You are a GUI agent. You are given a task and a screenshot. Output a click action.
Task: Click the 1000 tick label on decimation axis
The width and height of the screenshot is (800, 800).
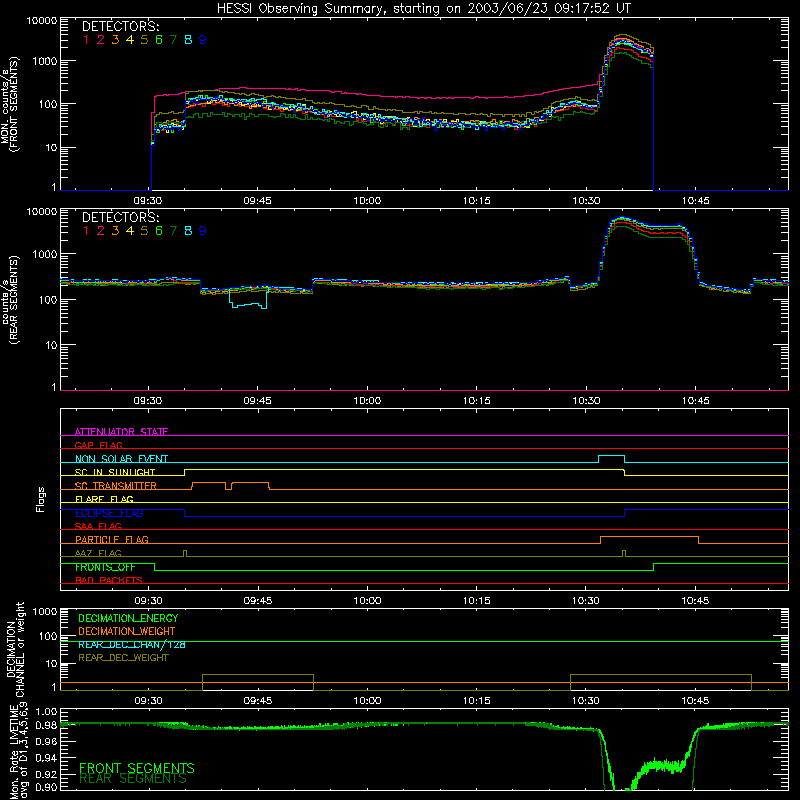coord(45,611)
